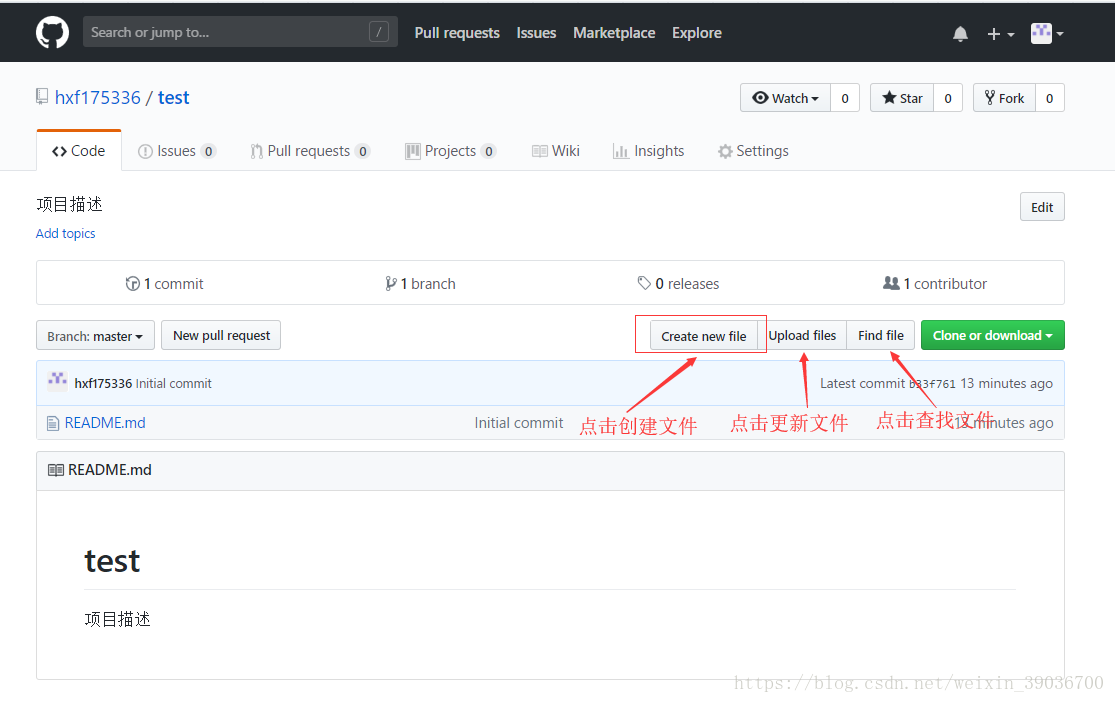This screenshot has height=703, width=1115.
Task: Click Create new file button
Action: 704,336
